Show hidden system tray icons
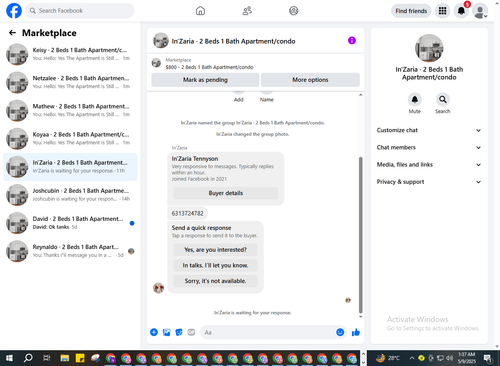500x366 pixels. point(412,358)
